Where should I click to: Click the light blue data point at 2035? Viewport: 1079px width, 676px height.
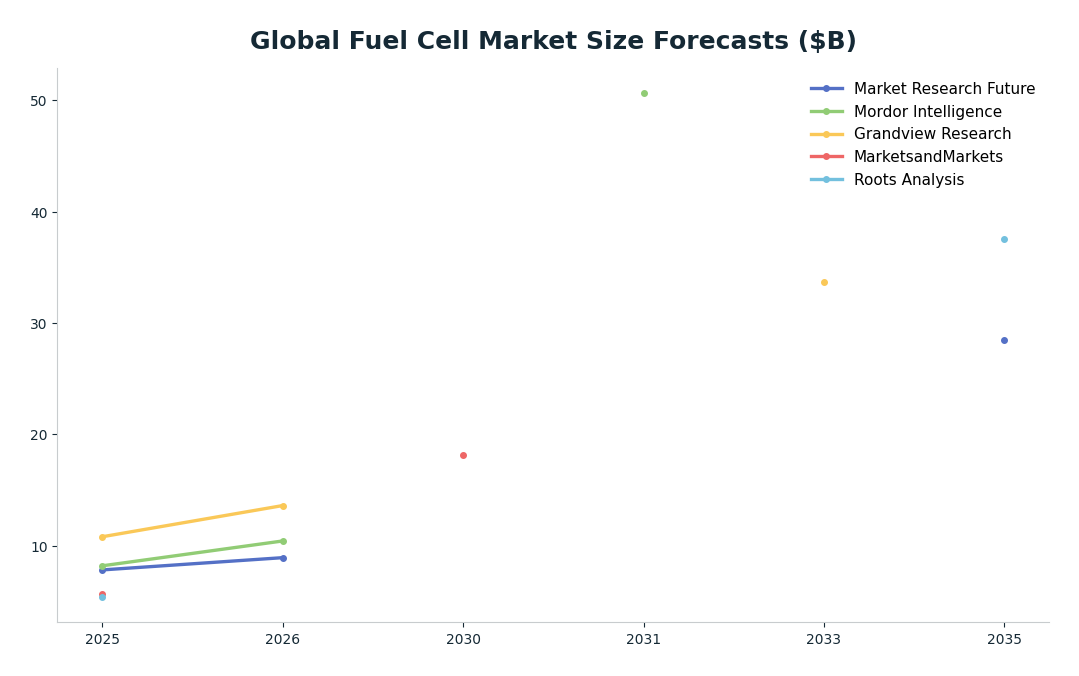coord(1004,240)
